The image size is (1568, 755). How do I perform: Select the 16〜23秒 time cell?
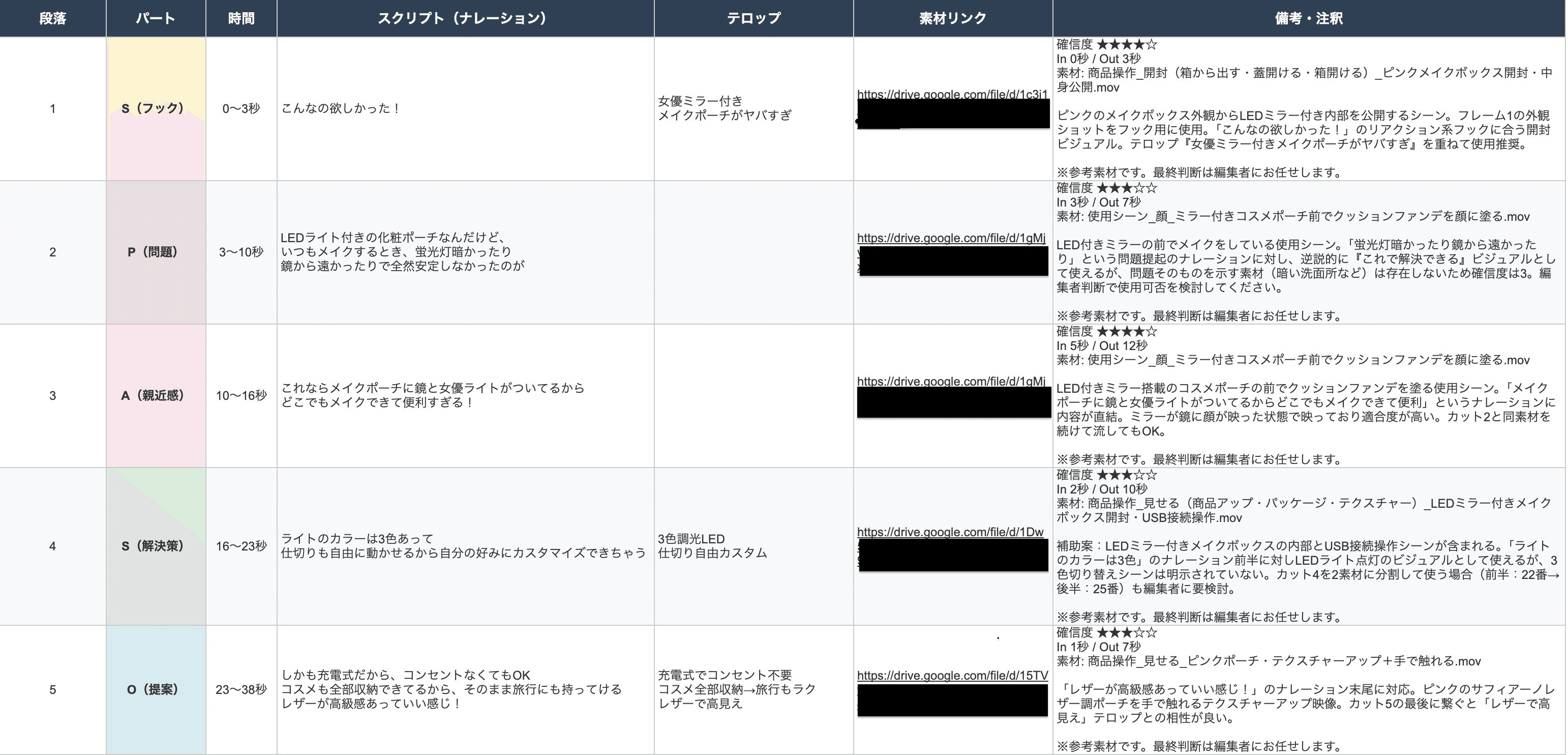[241, 546]
